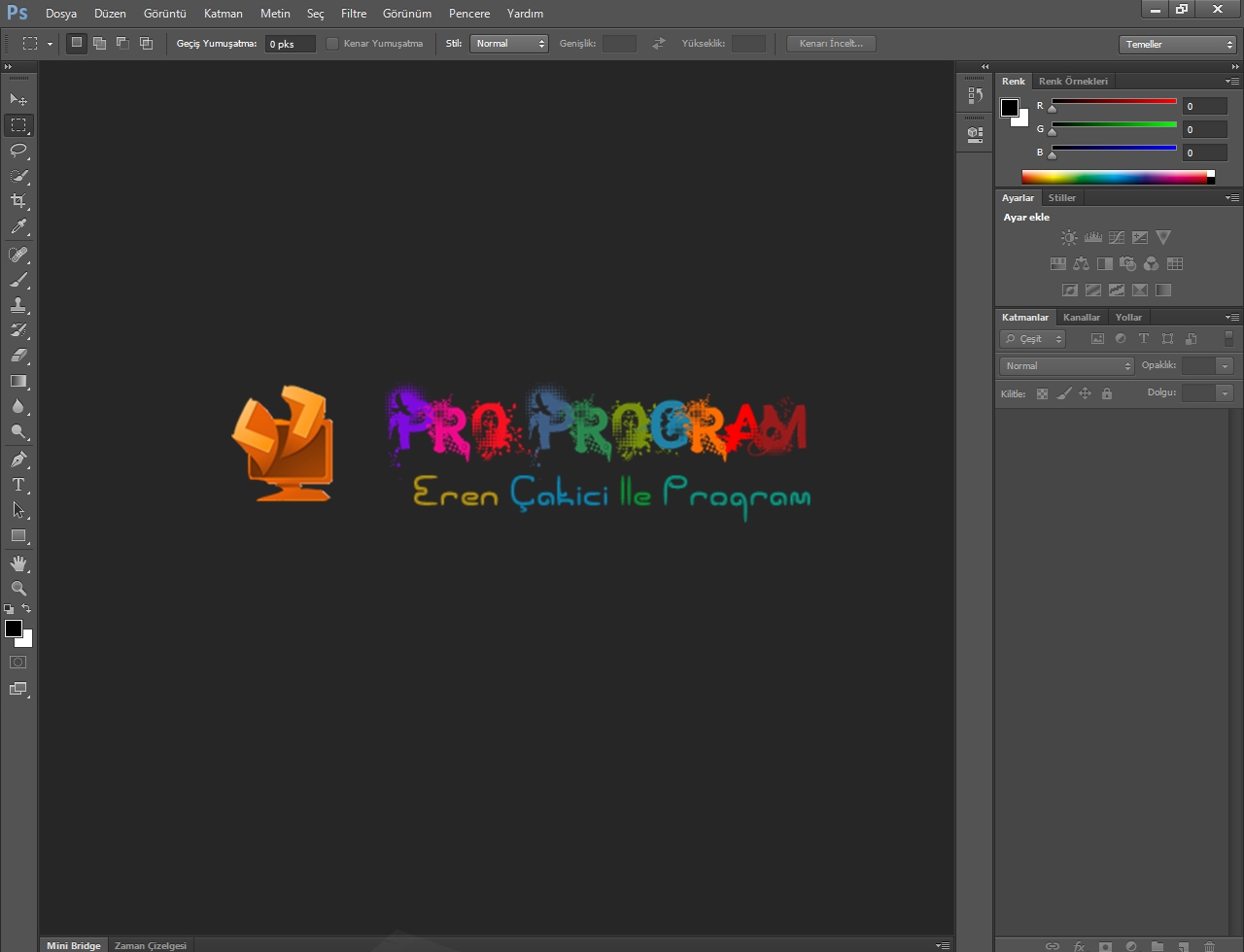Image resolution: width=1244 pixels, height=952 pixels.
Task: Open the Dosya menu
Action: (x=61, y=14)
